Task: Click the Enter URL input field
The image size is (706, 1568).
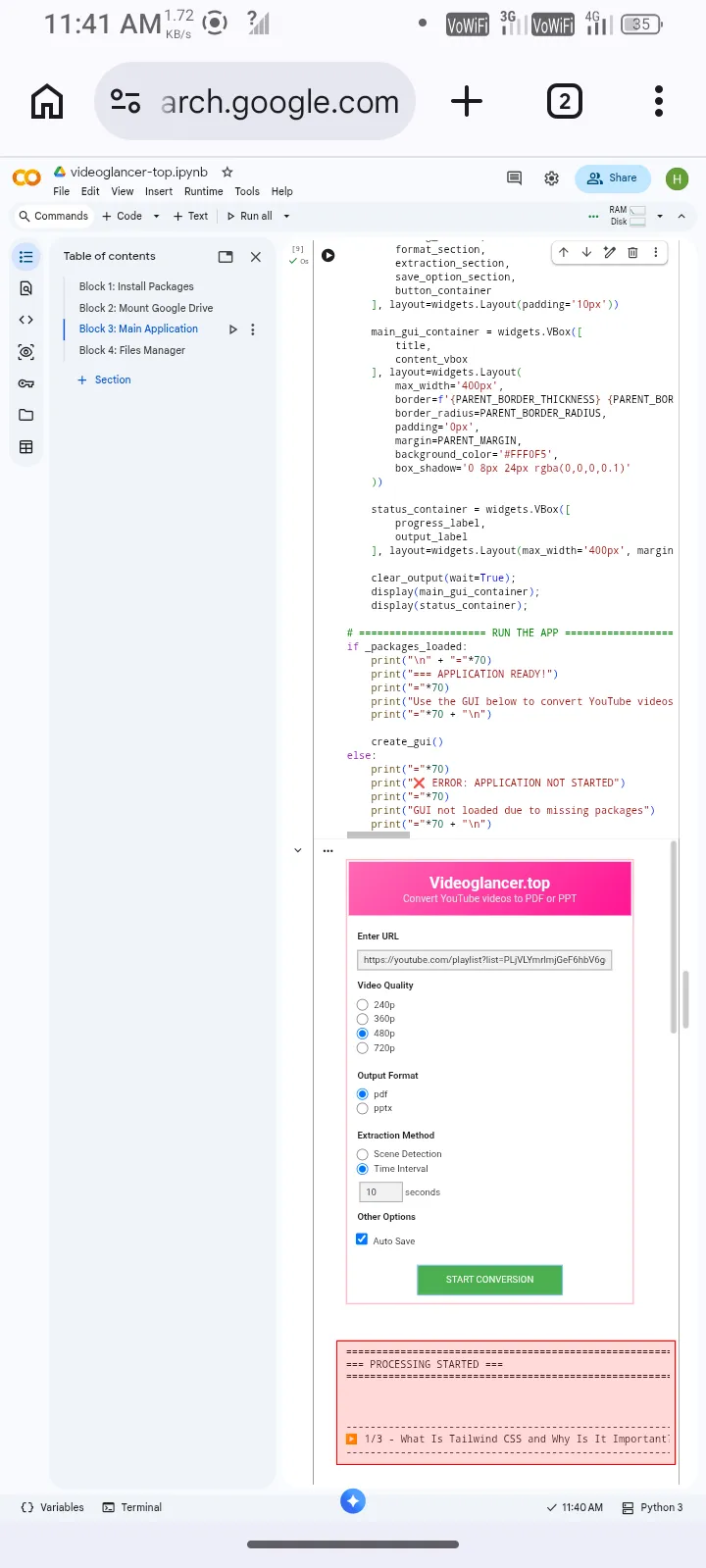Action: (x=484, y=960)
